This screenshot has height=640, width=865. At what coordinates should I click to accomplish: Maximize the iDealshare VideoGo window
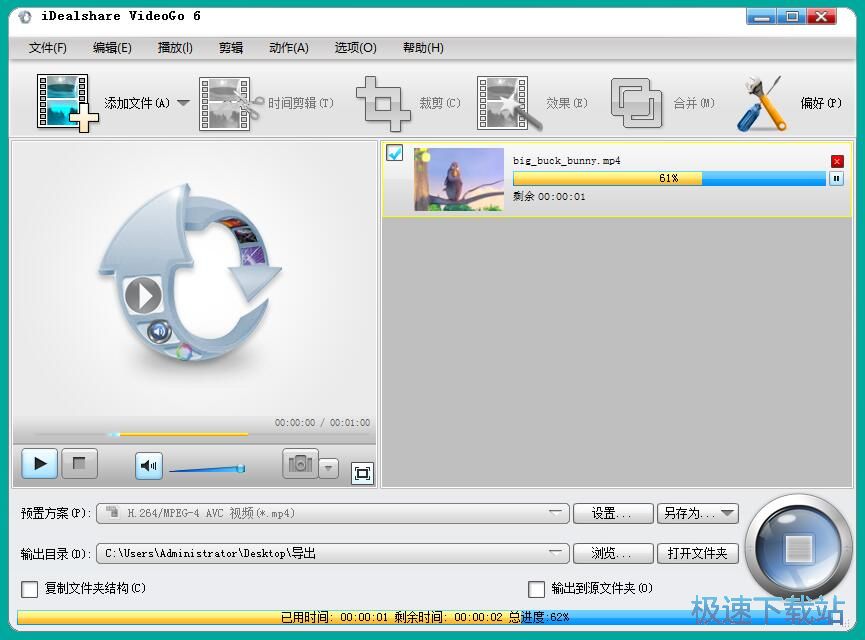click(x=792, y=17)
